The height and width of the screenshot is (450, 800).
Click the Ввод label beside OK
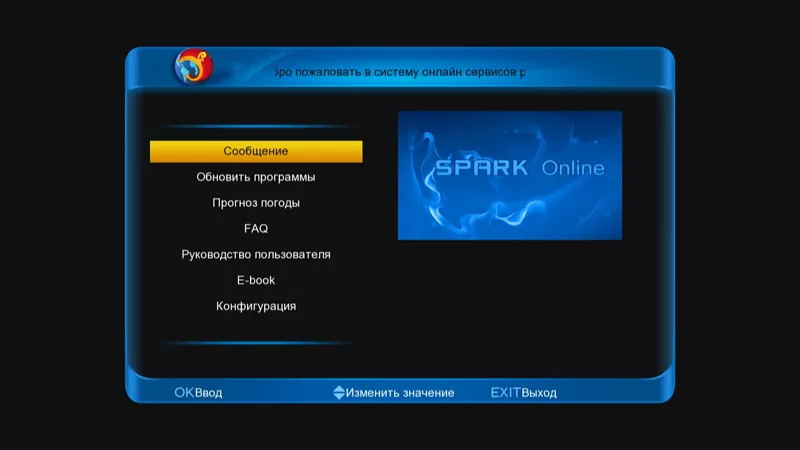coord(209,393)
